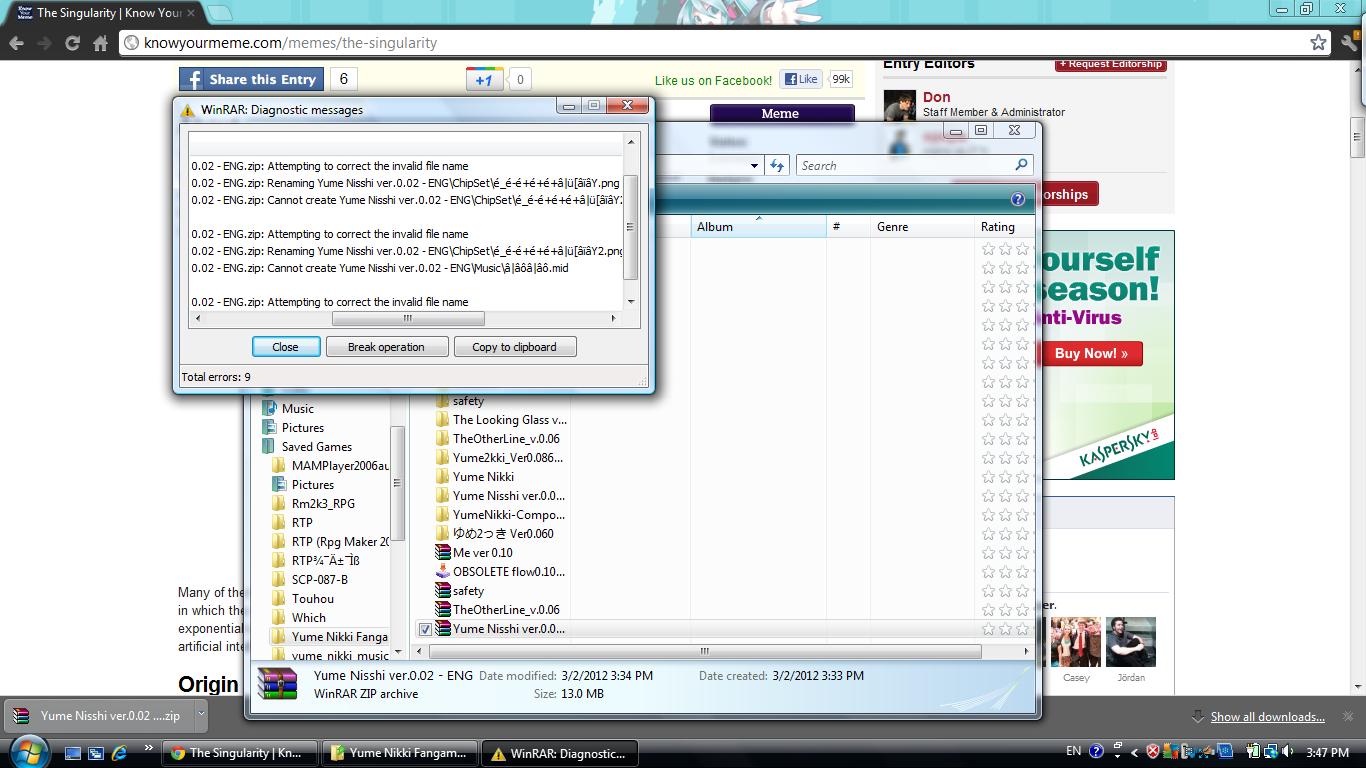Click the safety WinRAR archive icon
This screenshot has height=768, width=1366.
[443, 590]
